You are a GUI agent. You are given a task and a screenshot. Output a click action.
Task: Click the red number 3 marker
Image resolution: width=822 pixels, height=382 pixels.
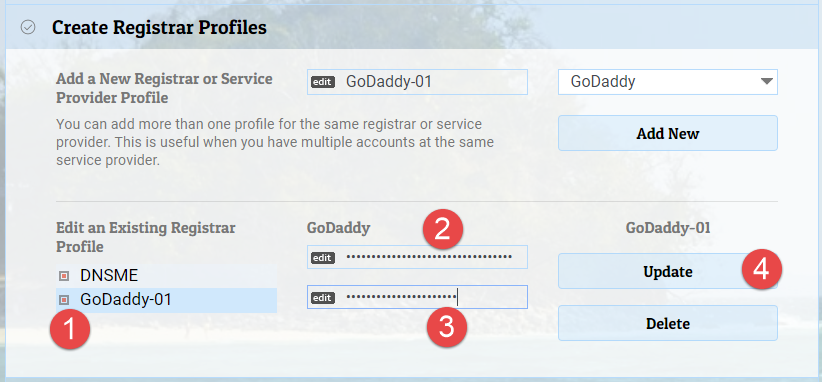[446, 327]
